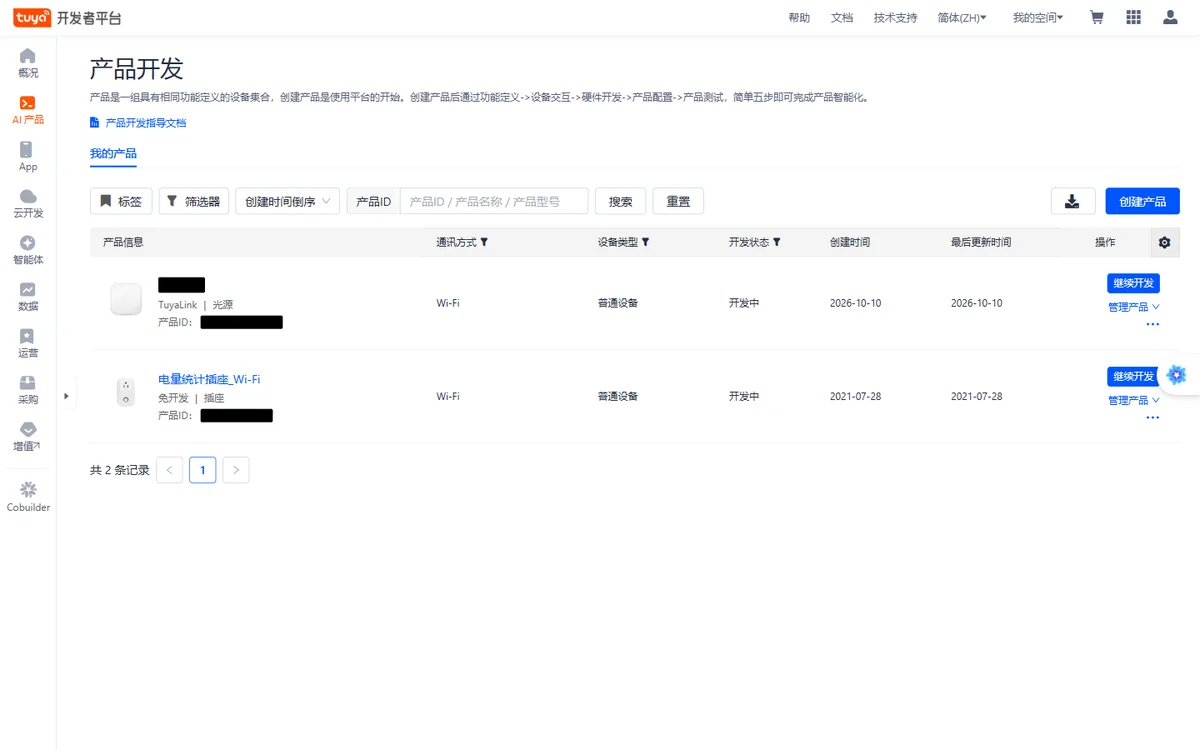Open 简体(ZH) language dropdown
The image size is (1200, 750).
coord(962,18)
